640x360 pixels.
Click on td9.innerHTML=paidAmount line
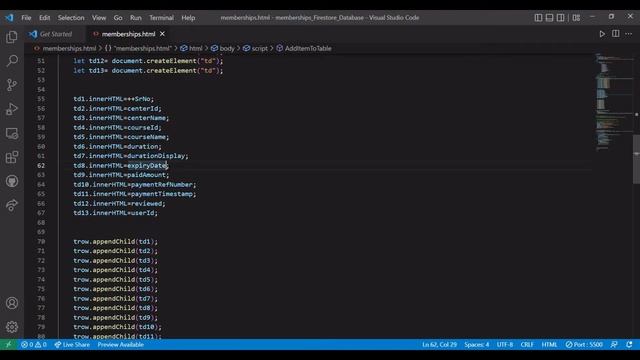point(121,175)
